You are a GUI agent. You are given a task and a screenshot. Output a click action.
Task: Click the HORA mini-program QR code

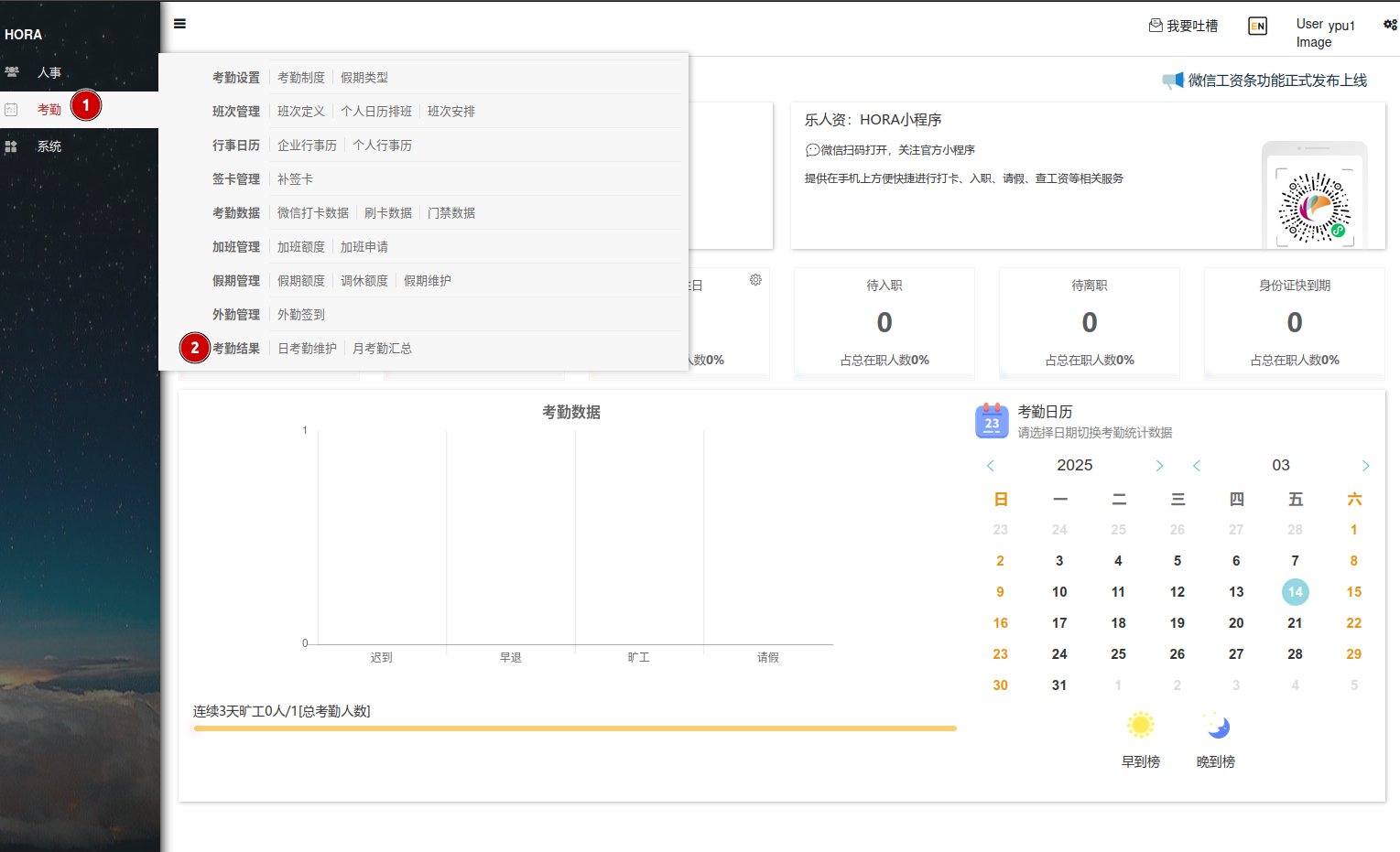click(1314, 208)
